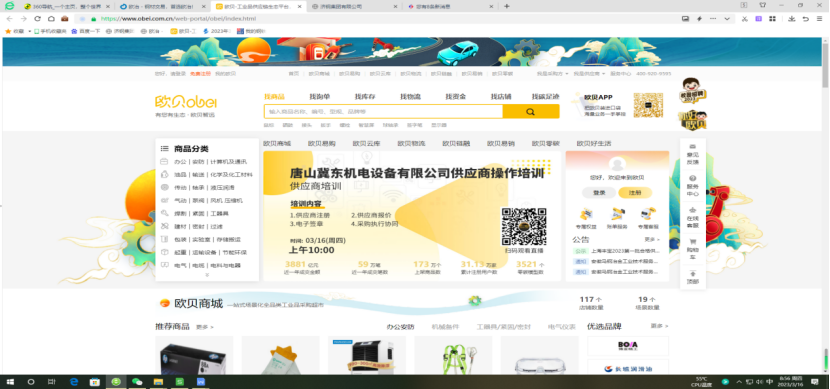The width and height of the screenshot is (830, 389).
Task: Go to browser home page icon
Action: point(51,19)
